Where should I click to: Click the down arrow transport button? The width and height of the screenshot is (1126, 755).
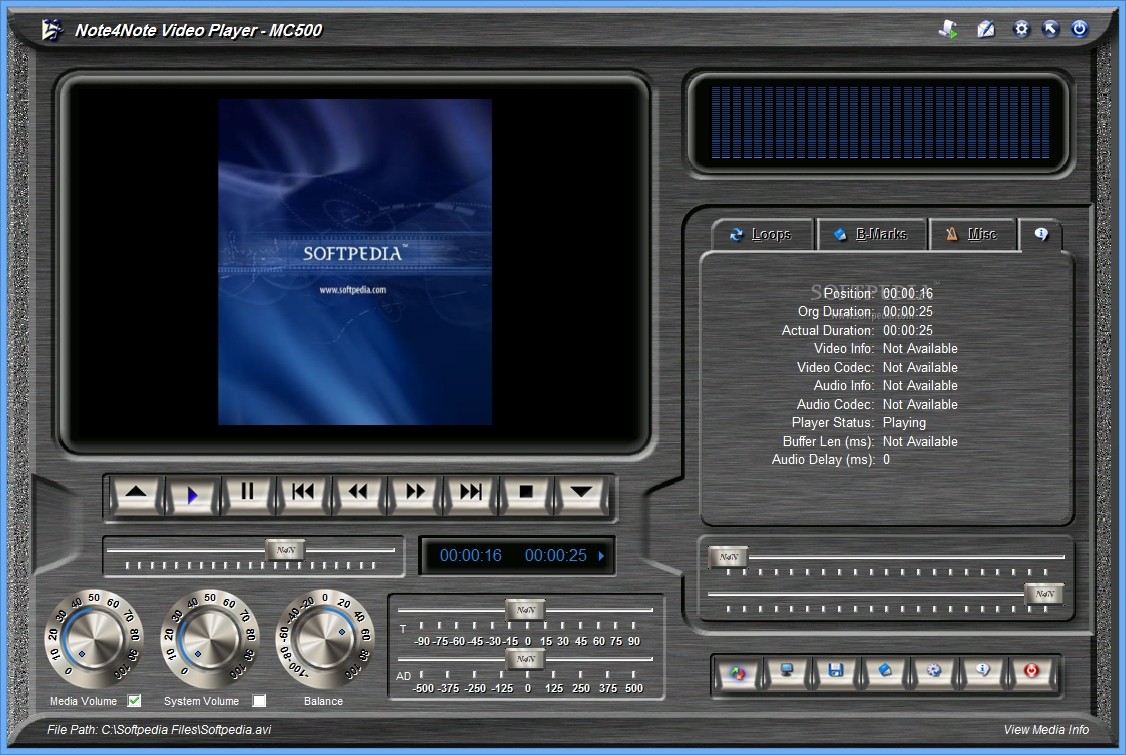click(x=581, y=494)
